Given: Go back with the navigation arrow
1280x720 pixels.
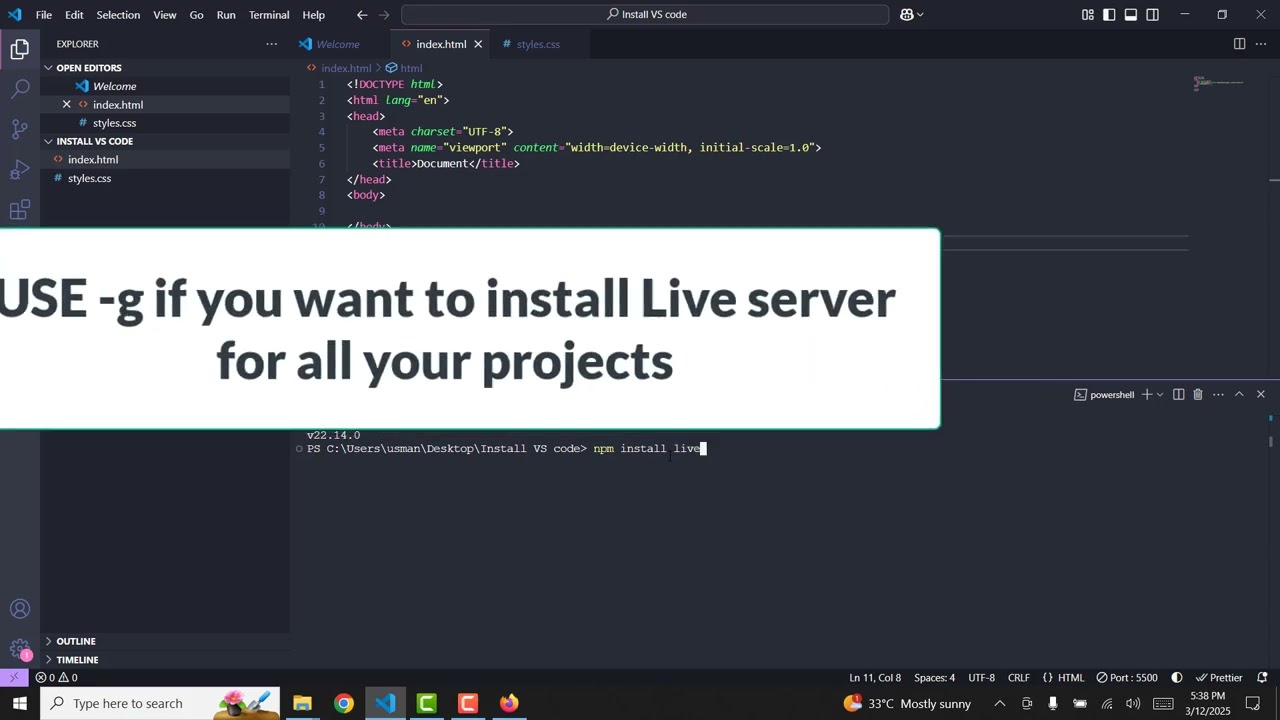Looking at the screenshot, I should [362, 15].
